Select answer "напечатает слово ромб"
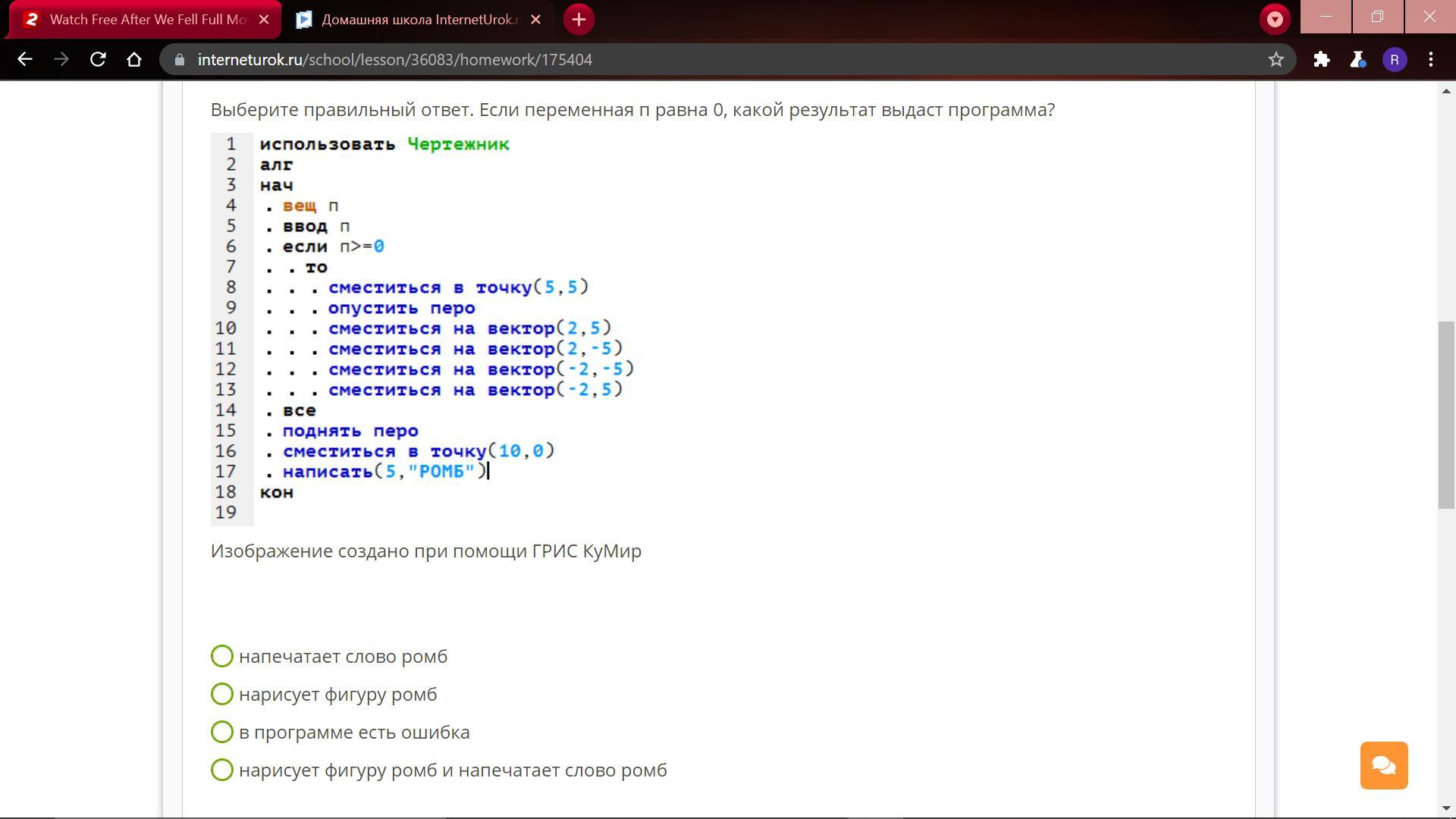Image resolution: width=1456 pixels, height=819 pixels. click(x=222, y=656)
